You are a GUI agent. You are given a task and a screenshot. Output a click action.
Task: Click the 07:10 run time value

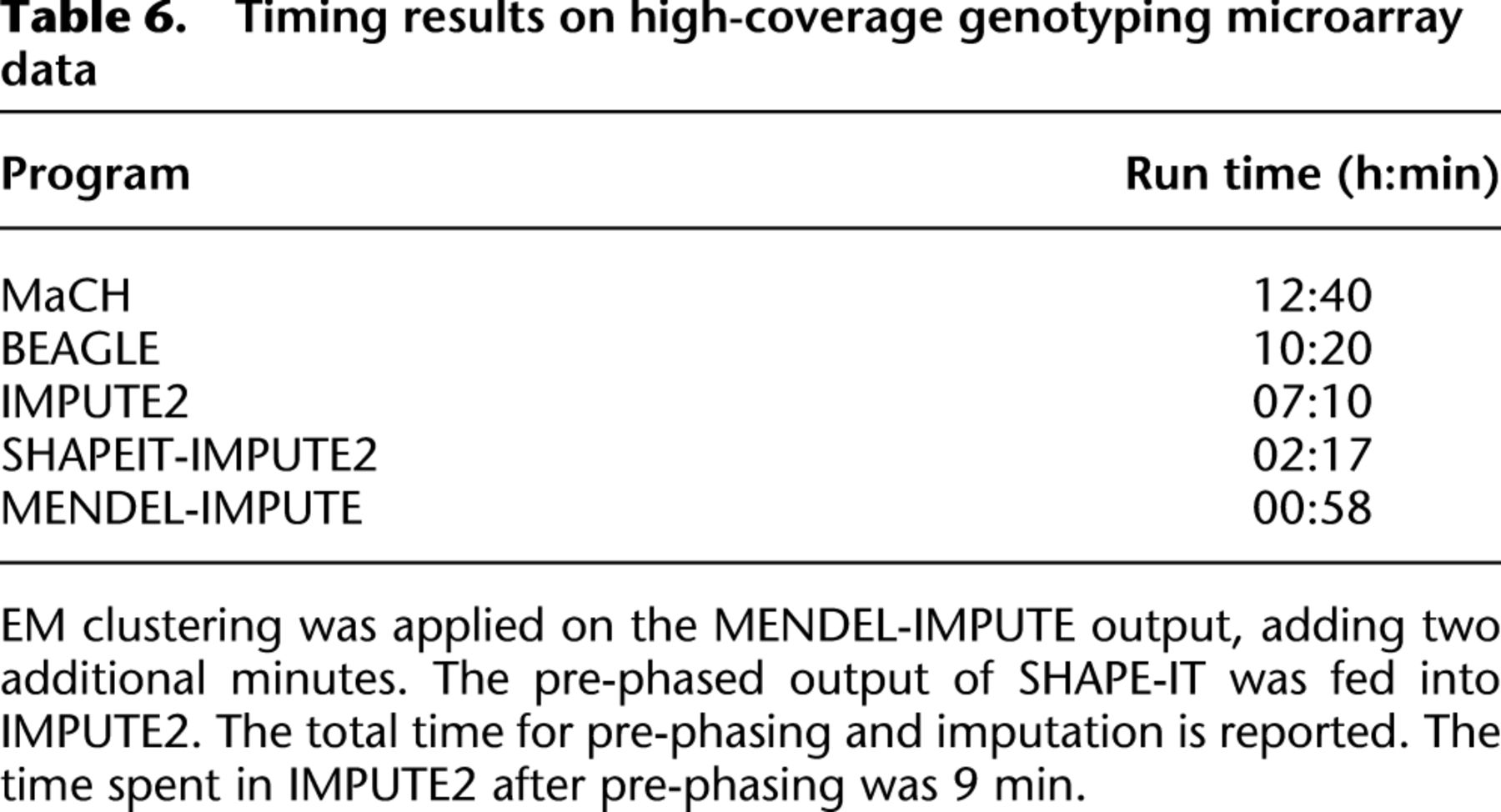tap(1312, 402)
